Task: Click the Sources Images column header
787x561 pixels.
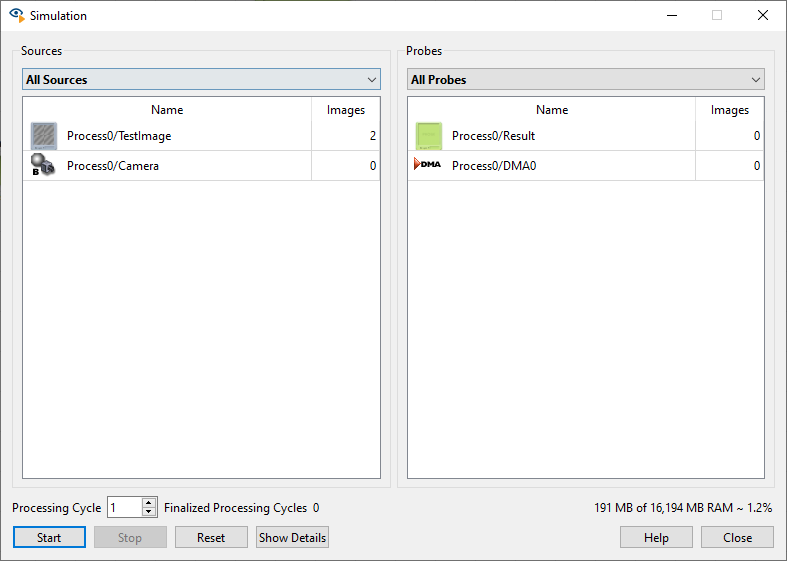Action: point(346,109)
